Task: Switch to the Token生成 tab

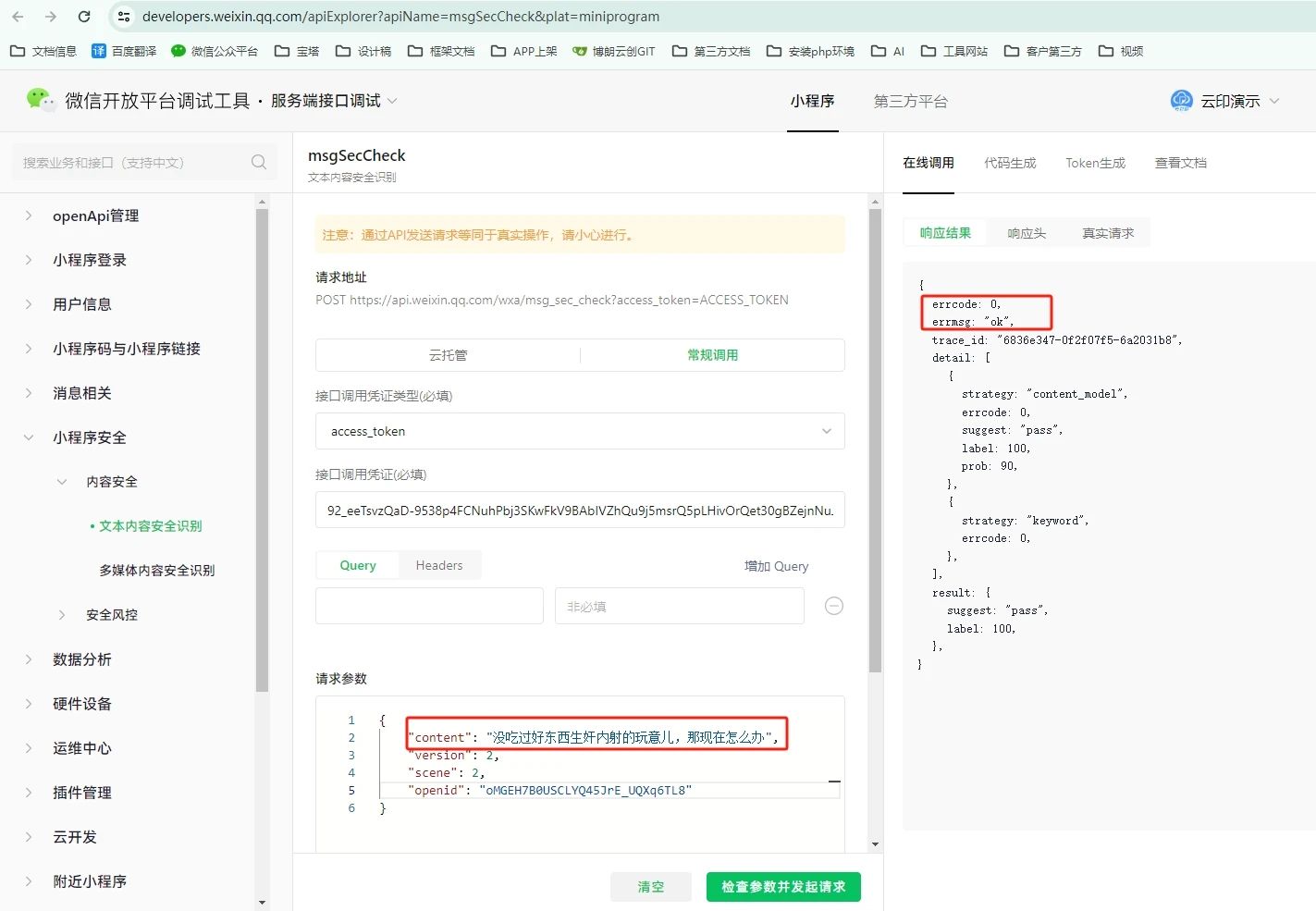Action: (x=1095, y=163)
